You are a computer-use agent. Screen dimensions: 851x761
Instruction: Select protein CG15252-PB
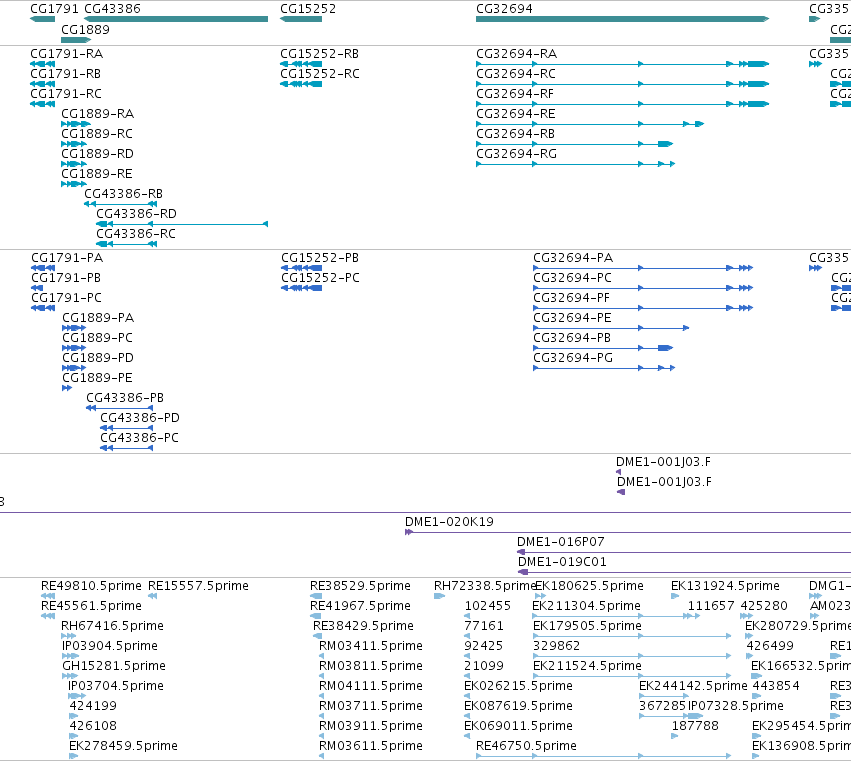pos(320,258)
